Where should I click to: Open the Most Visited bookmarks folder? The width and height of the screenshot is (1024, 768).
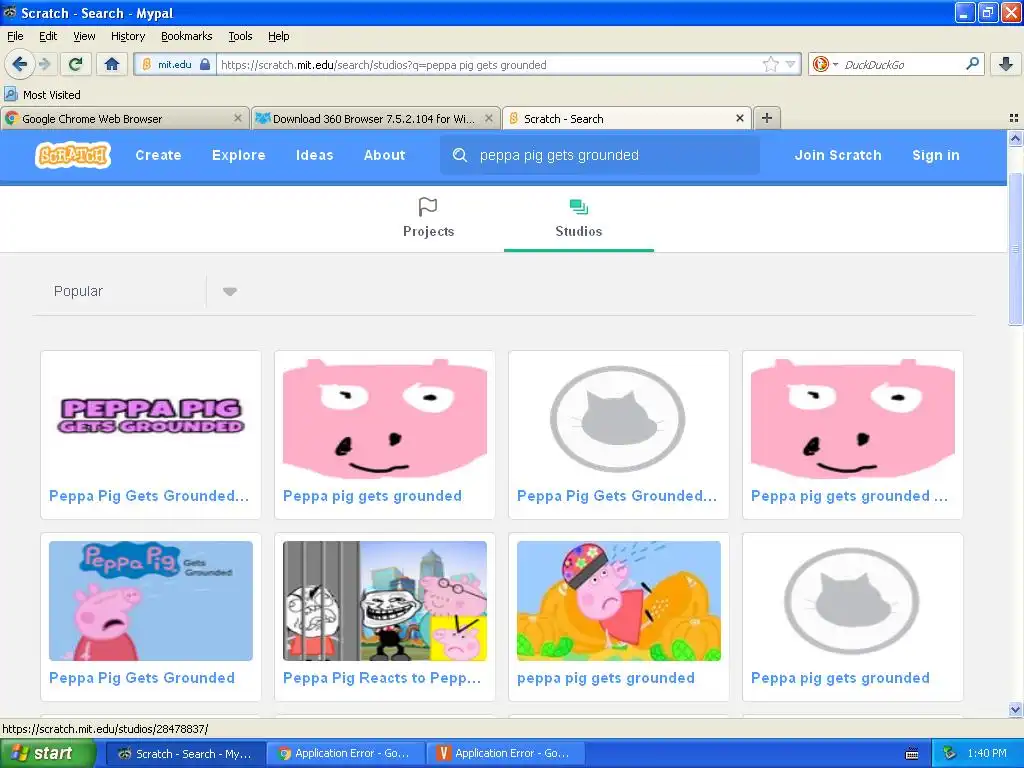(43, 95)
